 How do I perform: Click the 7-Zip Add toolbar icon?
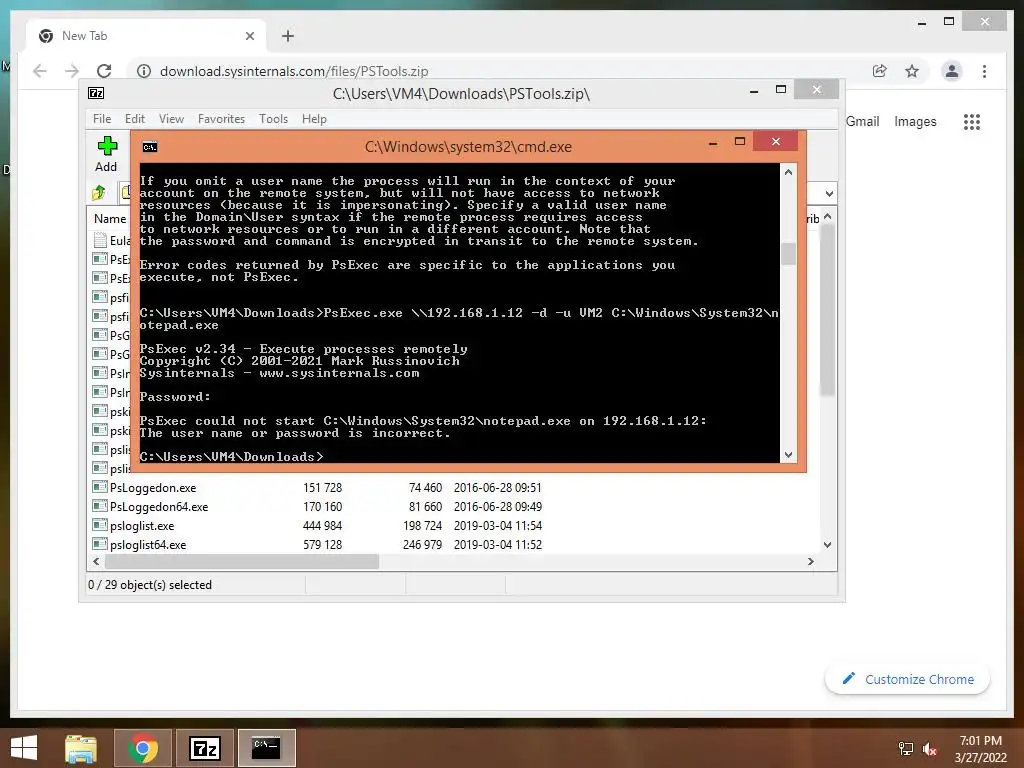(106, 146)
